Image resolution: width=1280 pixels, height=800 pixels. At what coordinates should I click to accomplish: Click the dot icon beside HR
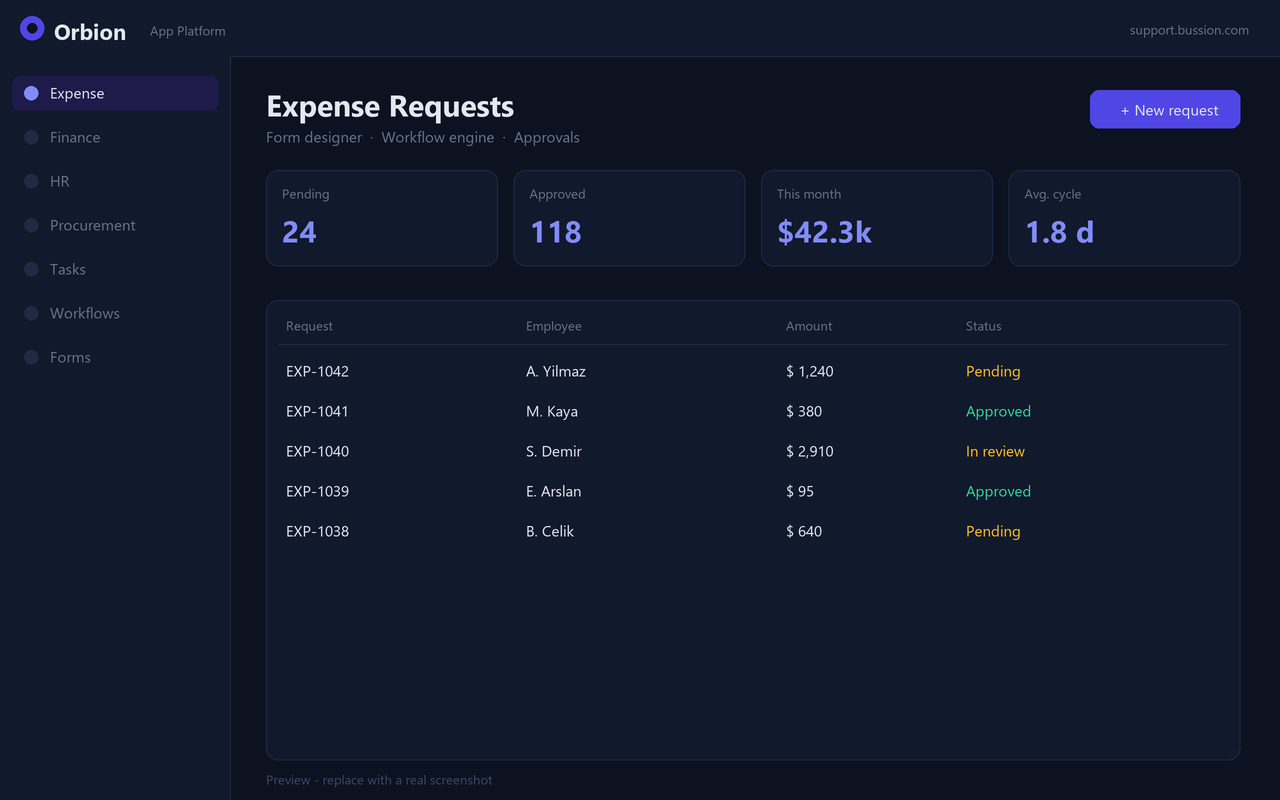[x=31, y=181]
